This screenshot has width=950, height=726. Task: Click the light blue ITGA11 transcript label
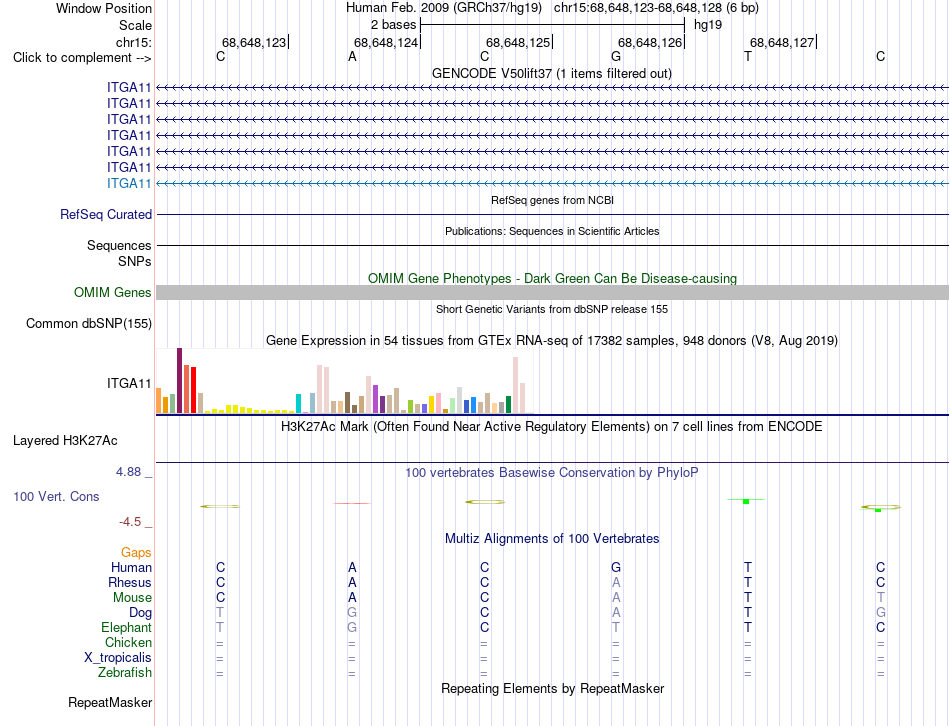129,183
